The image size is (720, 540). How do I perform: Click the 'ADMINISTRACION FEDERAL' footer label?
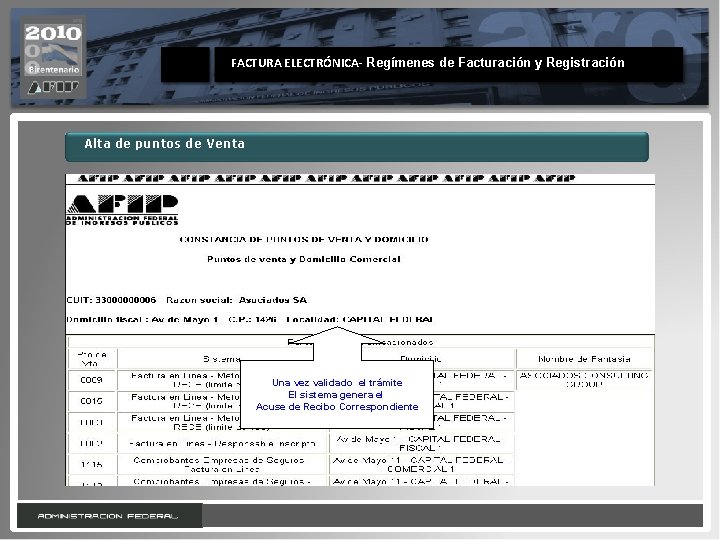(107, 516)
